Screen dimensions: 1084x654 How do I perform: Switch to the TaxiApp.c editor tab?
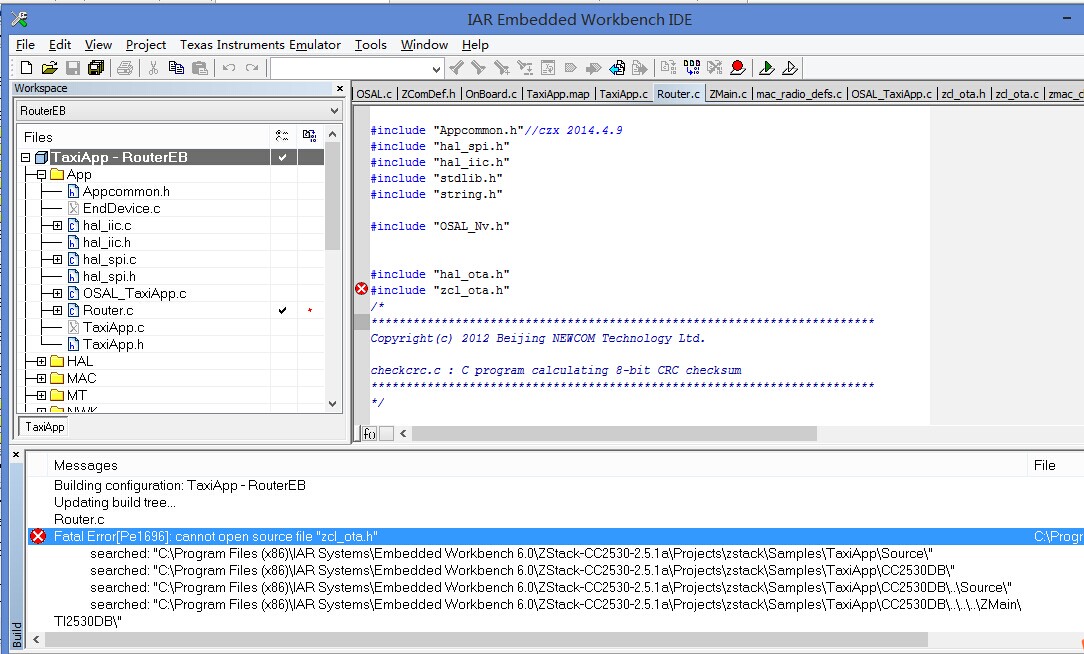624,94
